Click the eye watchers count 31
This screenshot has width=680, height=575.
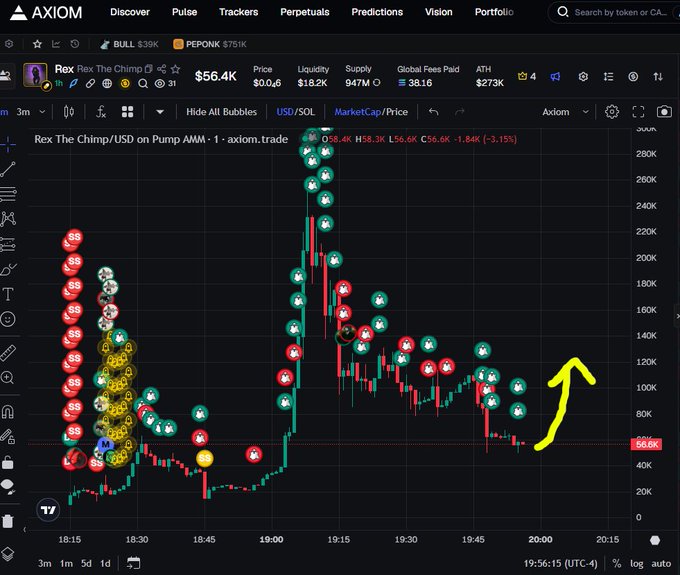coord(165,83)
